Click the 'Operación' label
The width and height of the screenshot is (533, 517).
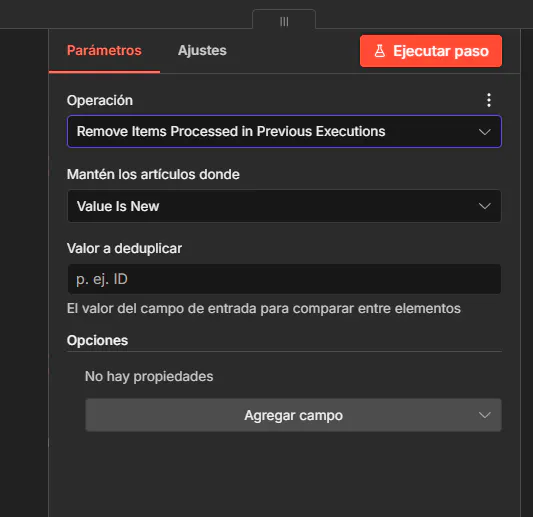(100, 101)
